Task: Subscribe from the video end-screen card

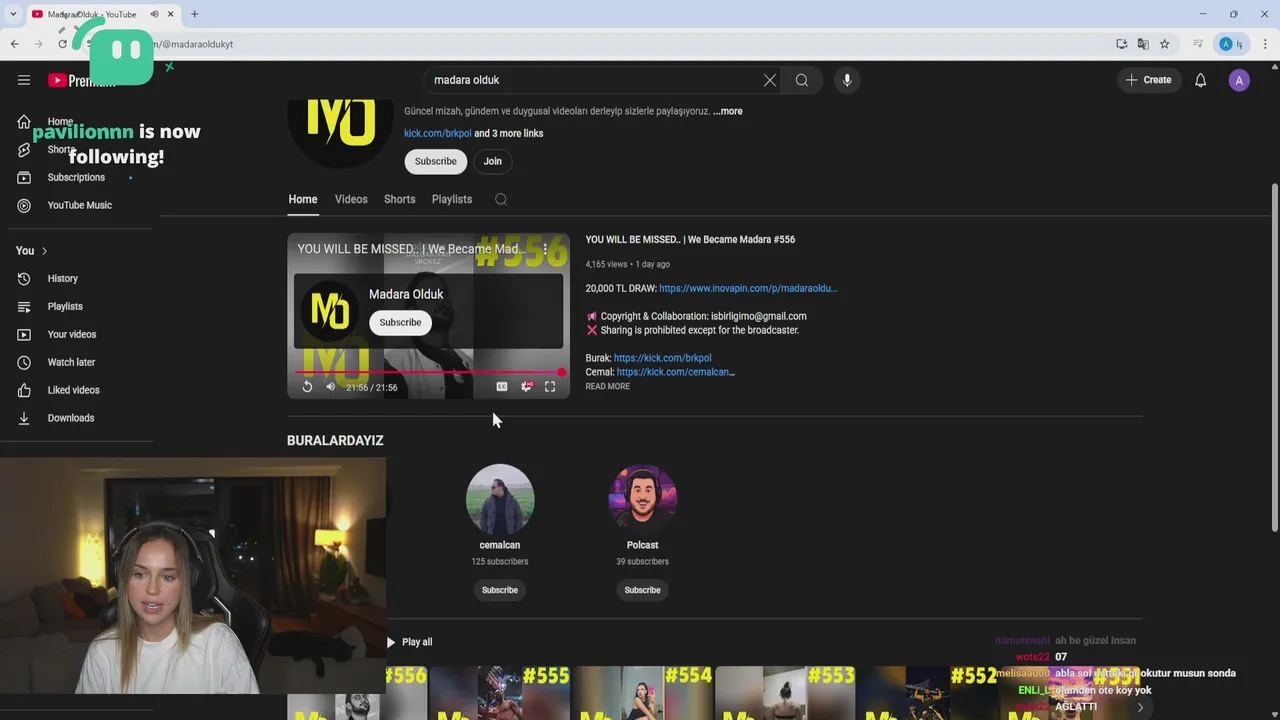Action: point(400,322)
